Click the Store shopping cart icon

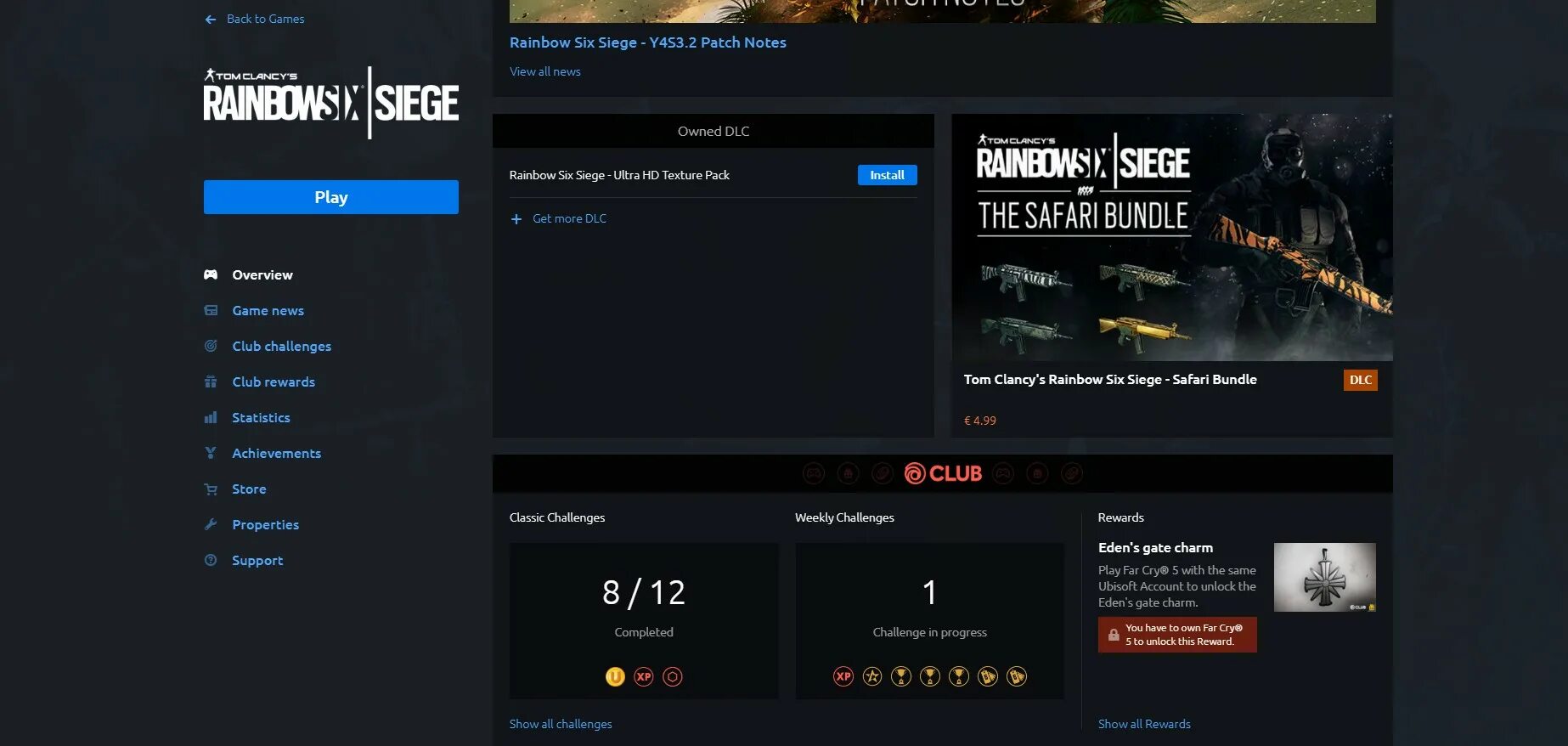click(x=211, y=489)
